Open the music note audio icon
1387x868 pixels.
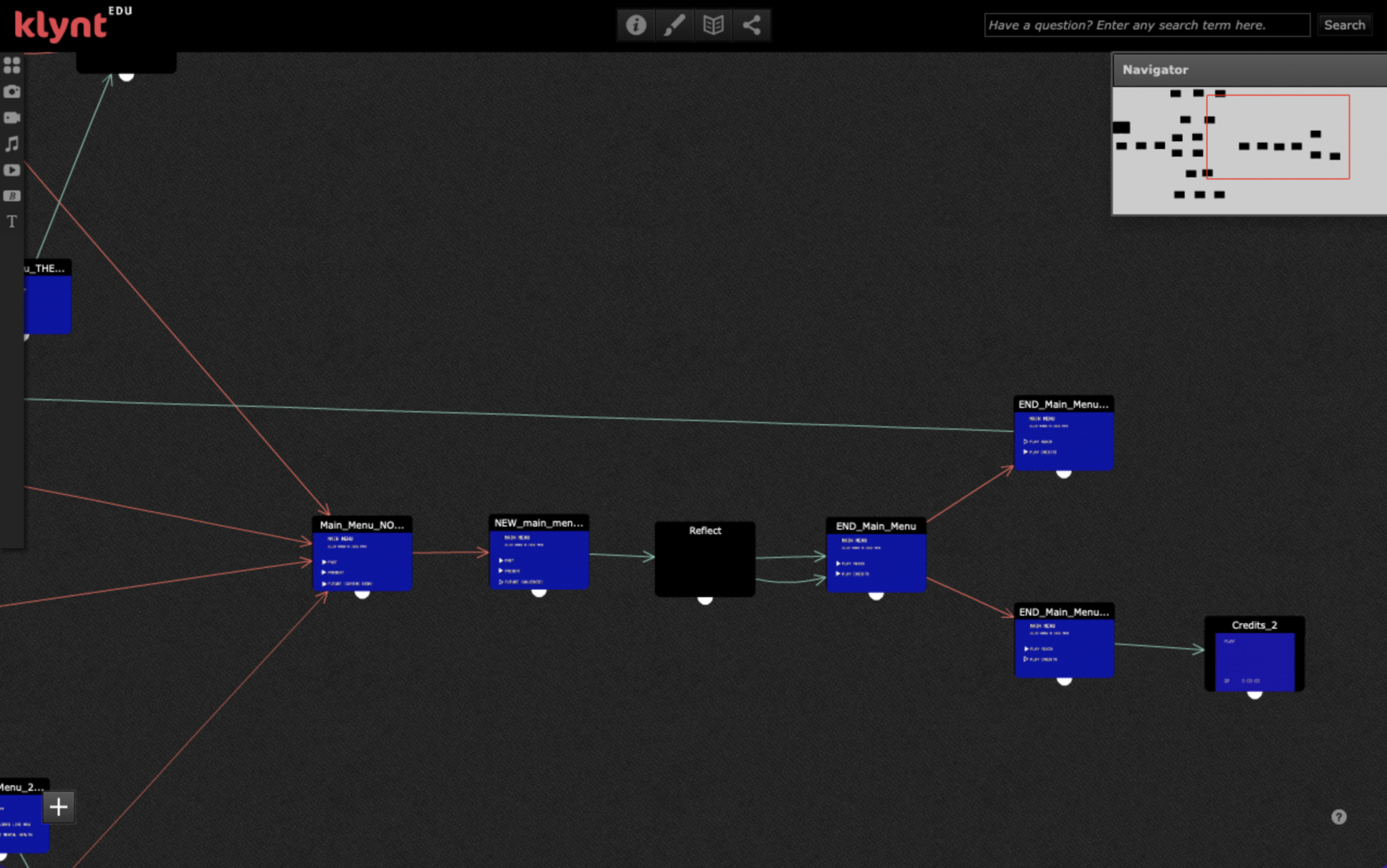click(12, 144)
